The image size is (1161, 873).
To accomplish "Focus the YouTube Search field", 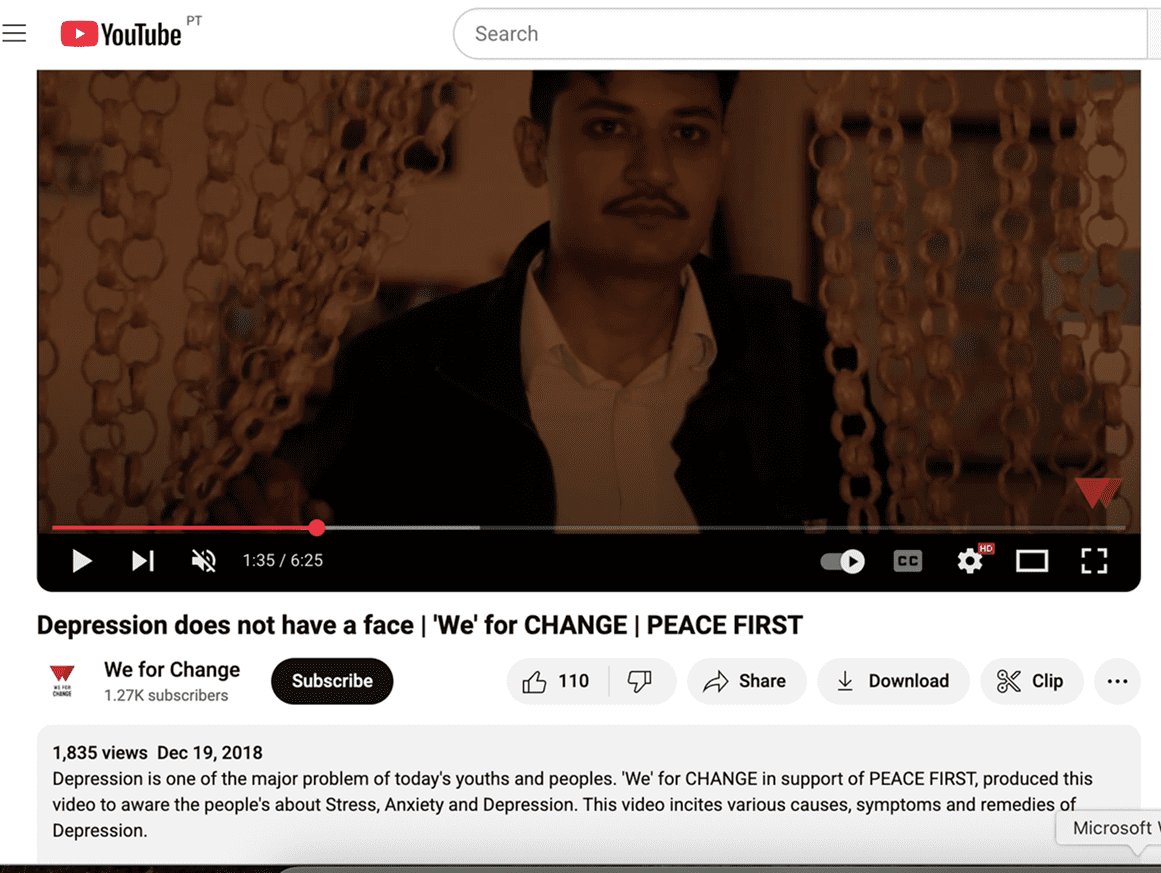I will [800, 34].
